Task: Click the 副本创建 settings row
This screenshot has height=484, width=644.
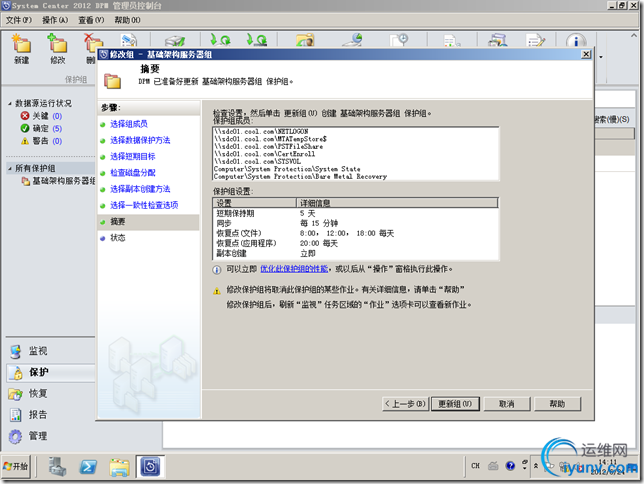Action: coord(356,254)
